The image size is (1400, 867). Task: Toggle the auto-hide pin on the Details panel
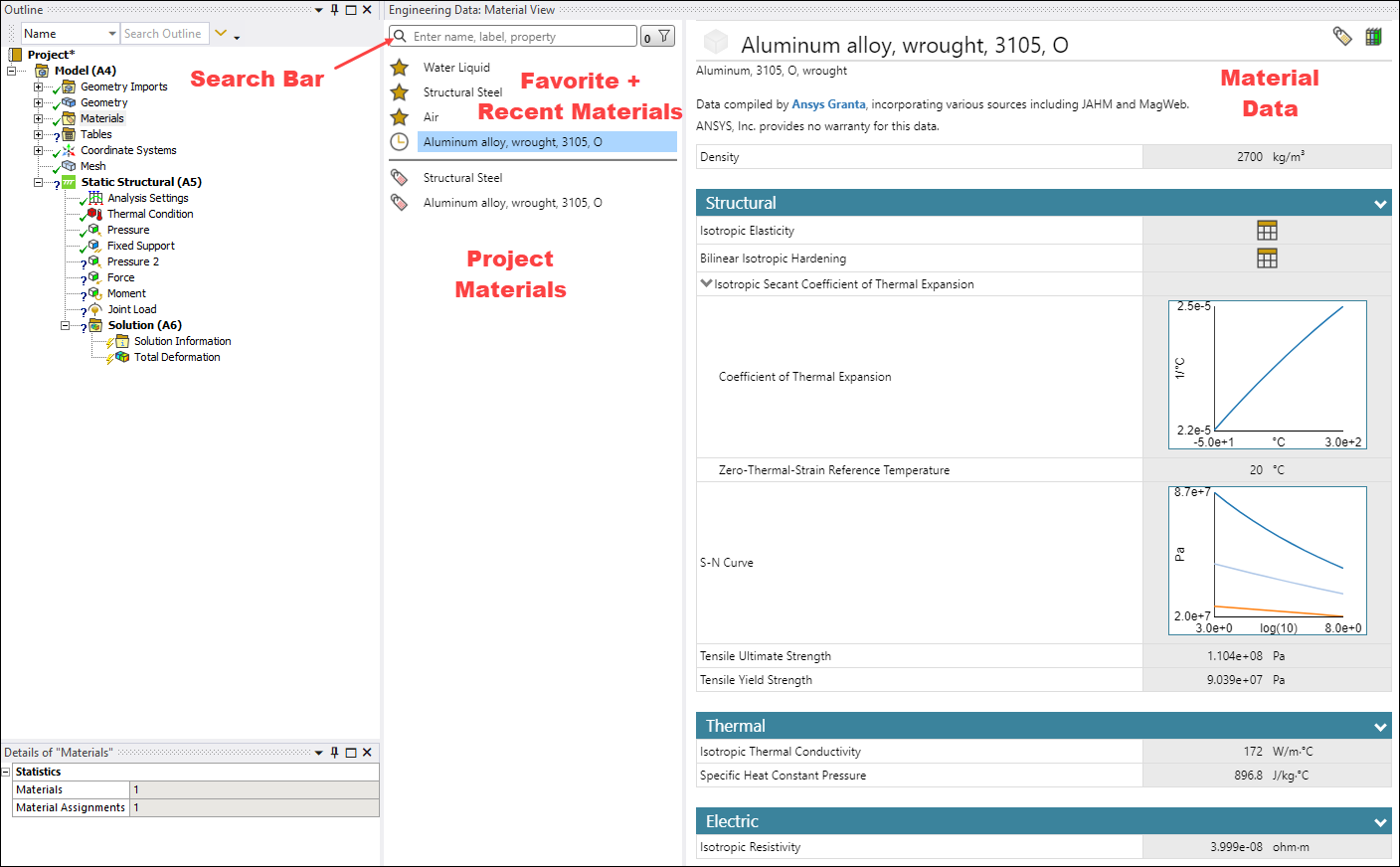(x=335, y=752)
